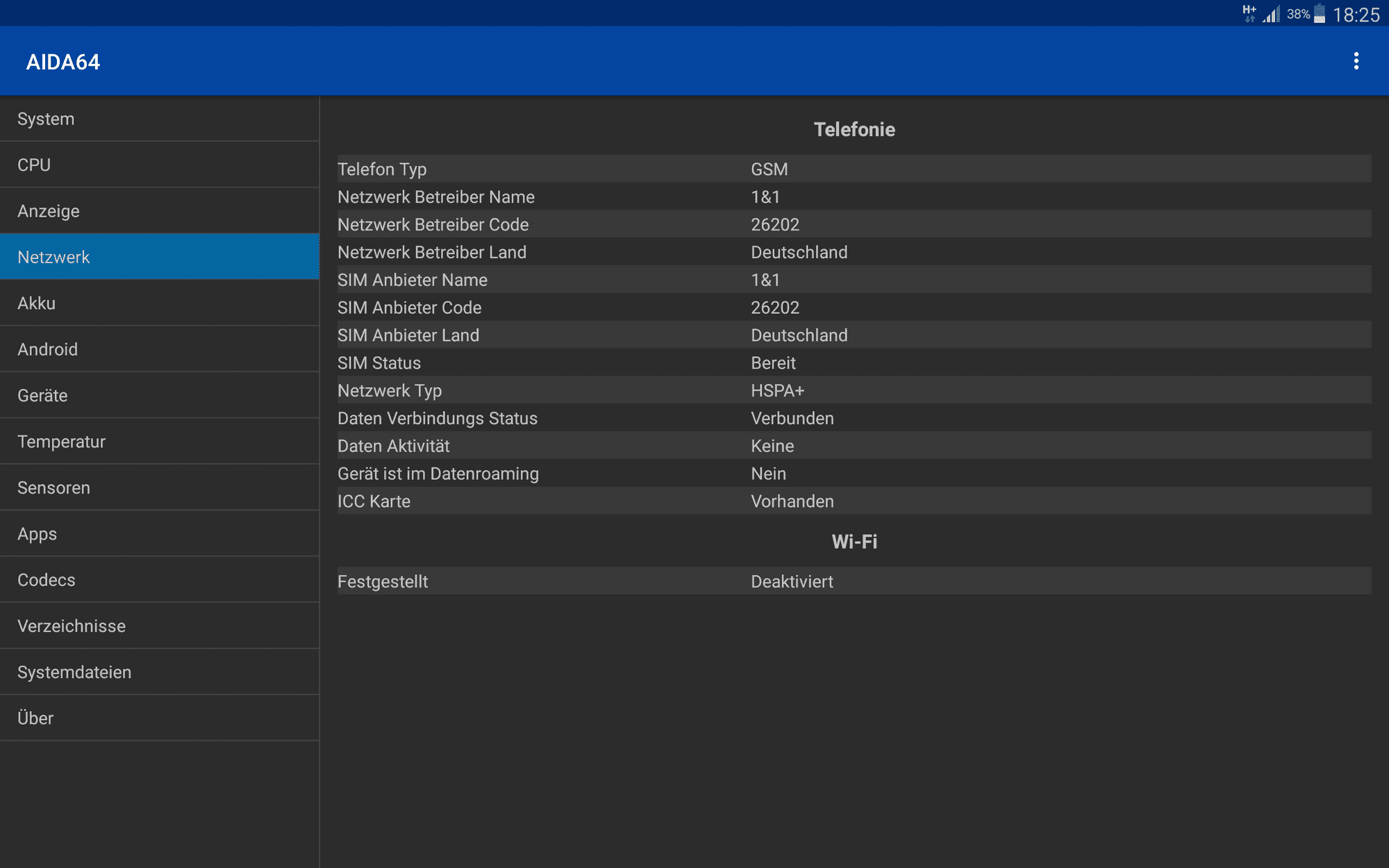Tap the signal strength icon
Image resolution: width=1389 pixels, height=868 pixels.
coord(1272,14)
